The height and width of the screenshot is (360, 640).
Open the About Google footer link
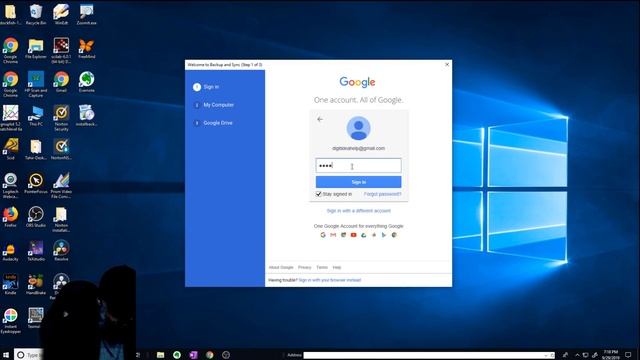281,267
